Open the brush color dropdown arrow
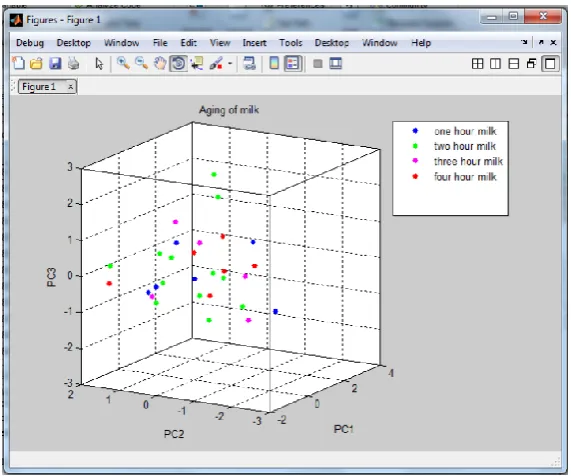 coord(230,64)
